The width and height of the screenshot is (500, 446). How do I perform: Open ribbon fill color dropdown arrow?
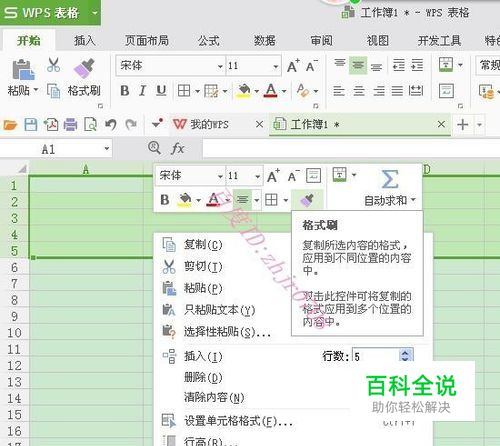(x=256, y=91)
